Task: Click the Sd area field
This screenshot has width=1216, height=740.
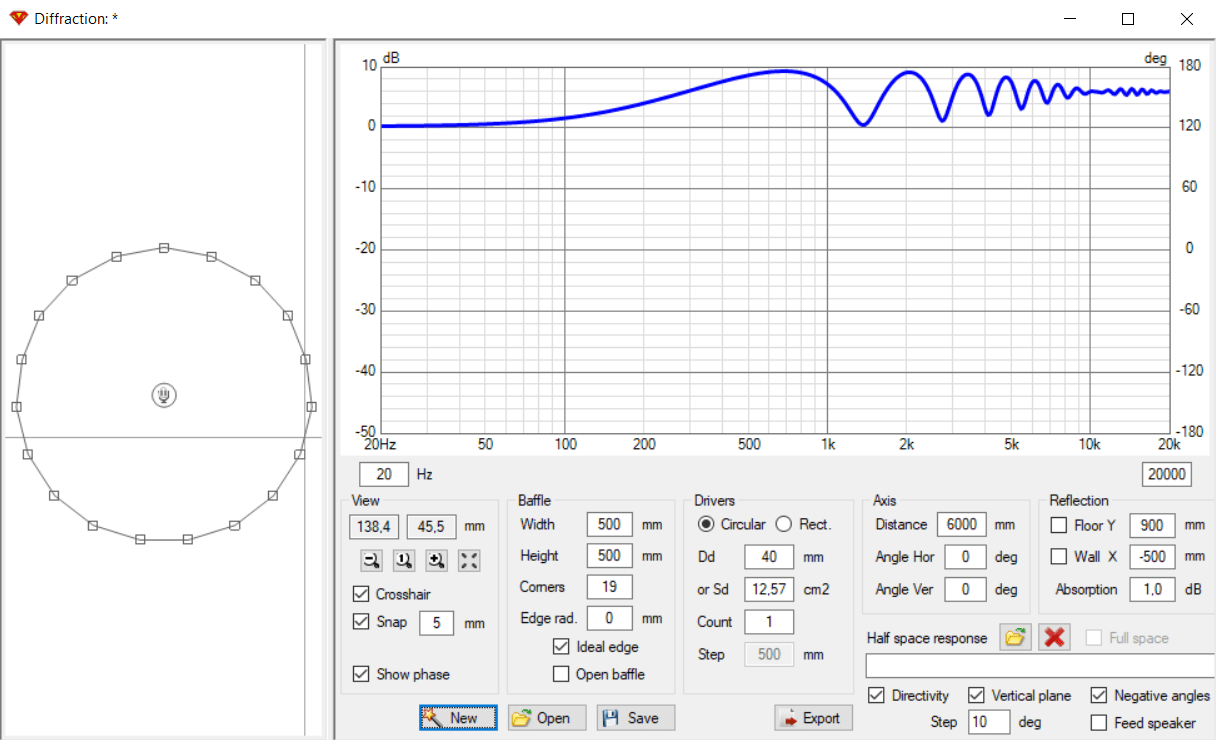Action: coord(769,589)
